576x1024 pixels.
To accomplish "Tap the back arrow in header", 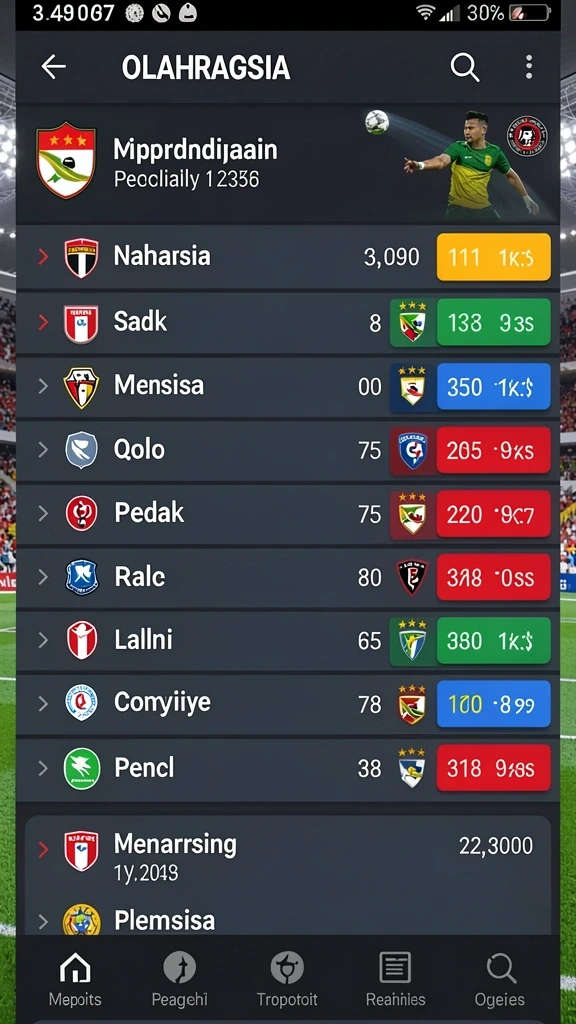I will 54,67.
